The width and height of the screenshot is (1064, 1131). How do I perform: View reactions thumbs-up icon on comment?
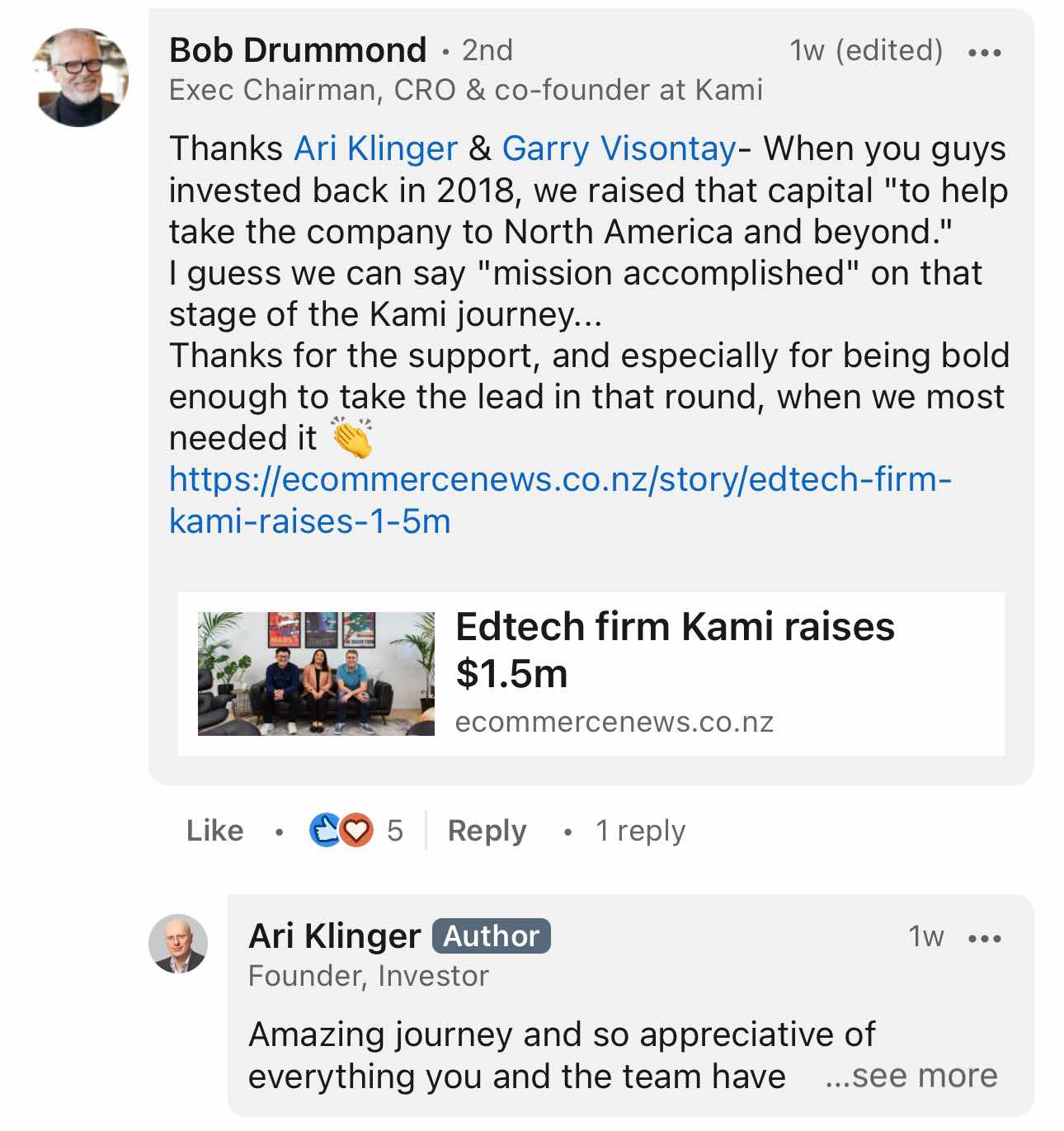pyautogui.click(x=323, y=831)
